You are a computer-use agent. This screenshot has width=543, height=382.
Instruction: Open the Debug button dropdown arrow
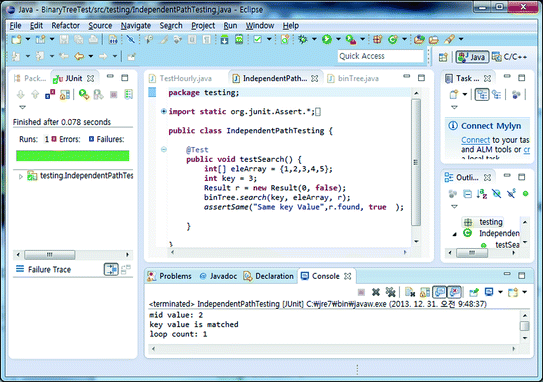click(x=314, y=39)
